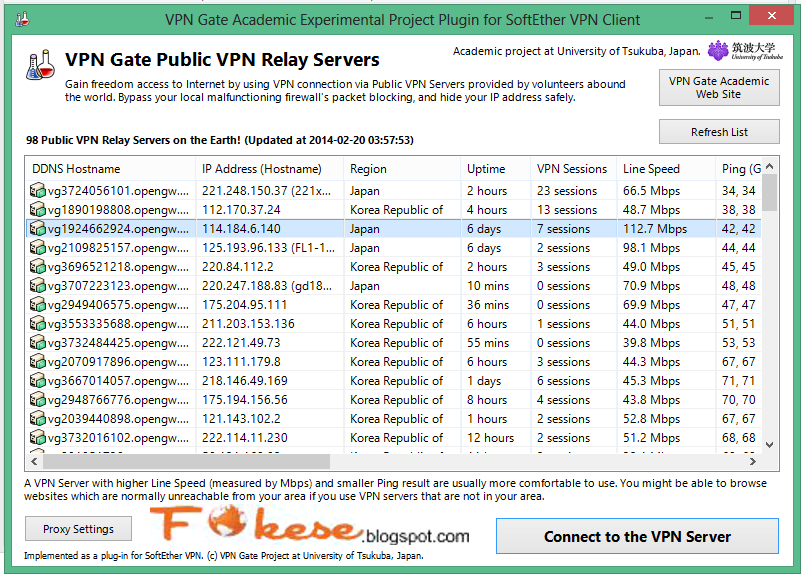
Task: Click server icon for vg2070917896.opengw row
Action: (37, 362)
